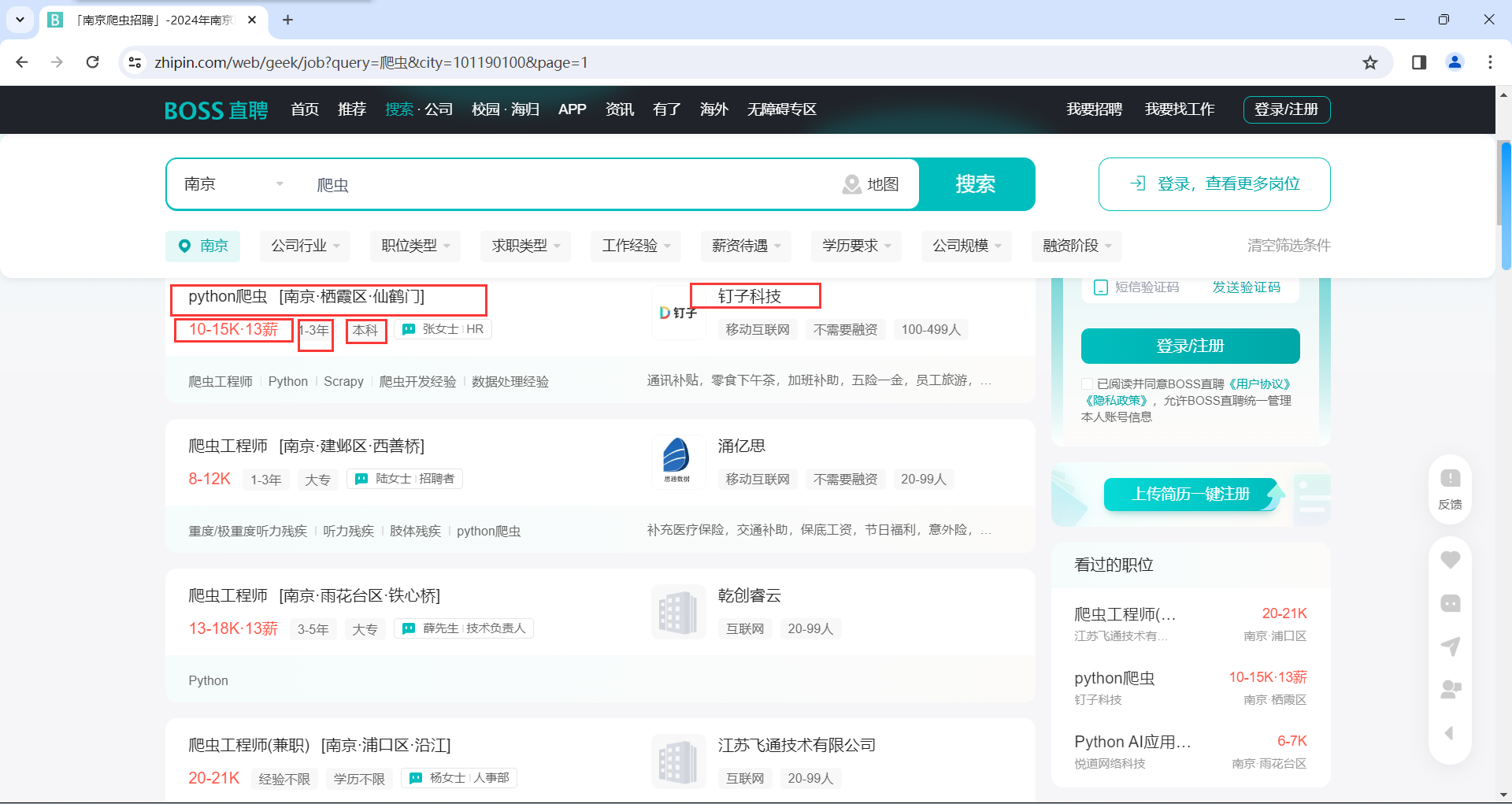The height and width of the screenshot is (804, 1512).
Task: Click the chat icon beside 陆女士 招聘者
Action: [x=361, y=479]
